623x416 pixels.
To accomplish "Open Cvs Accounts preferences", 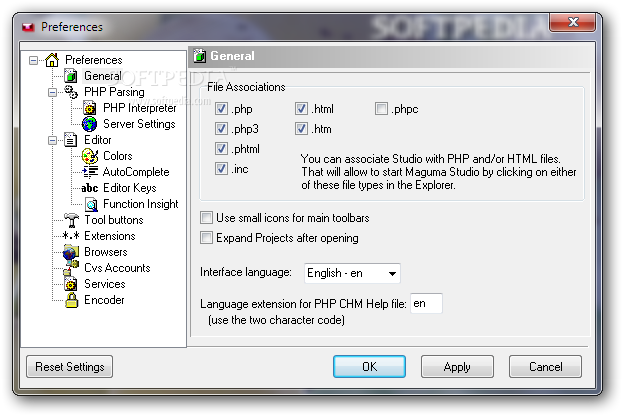I will 117,268.
